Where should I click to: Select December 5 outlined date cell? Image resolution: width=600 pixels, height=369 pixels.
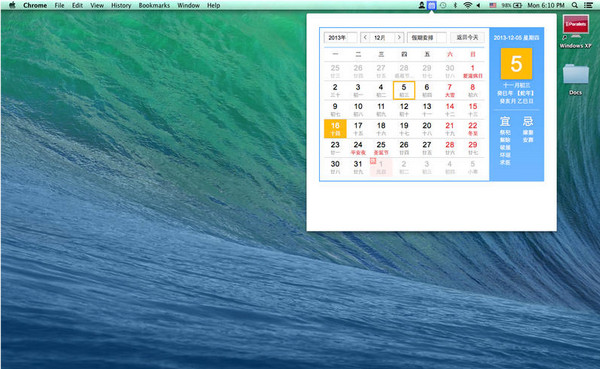(x=404, y=90)
